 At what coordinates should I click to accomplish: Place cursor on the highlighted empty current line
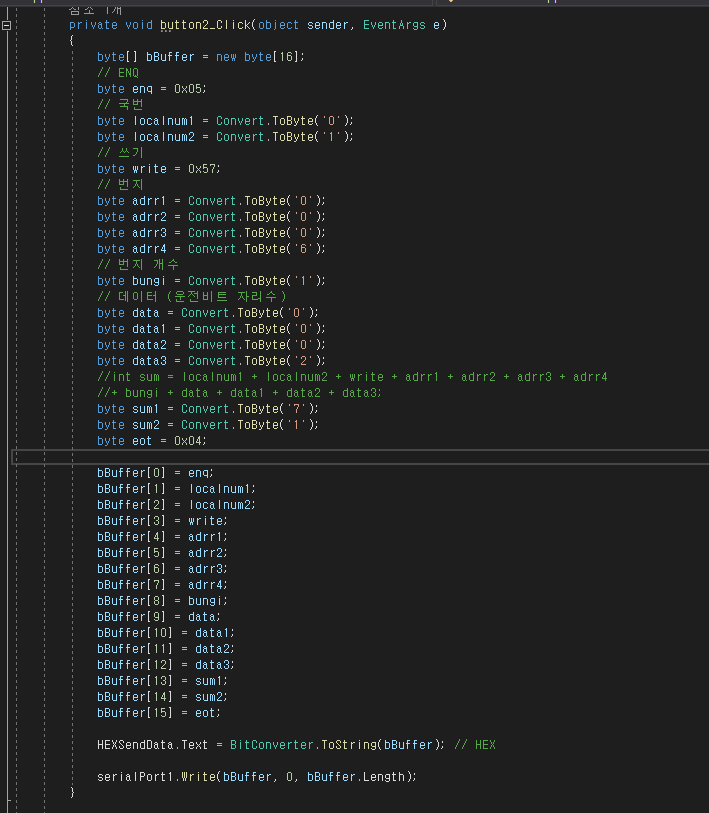(360, 457)
